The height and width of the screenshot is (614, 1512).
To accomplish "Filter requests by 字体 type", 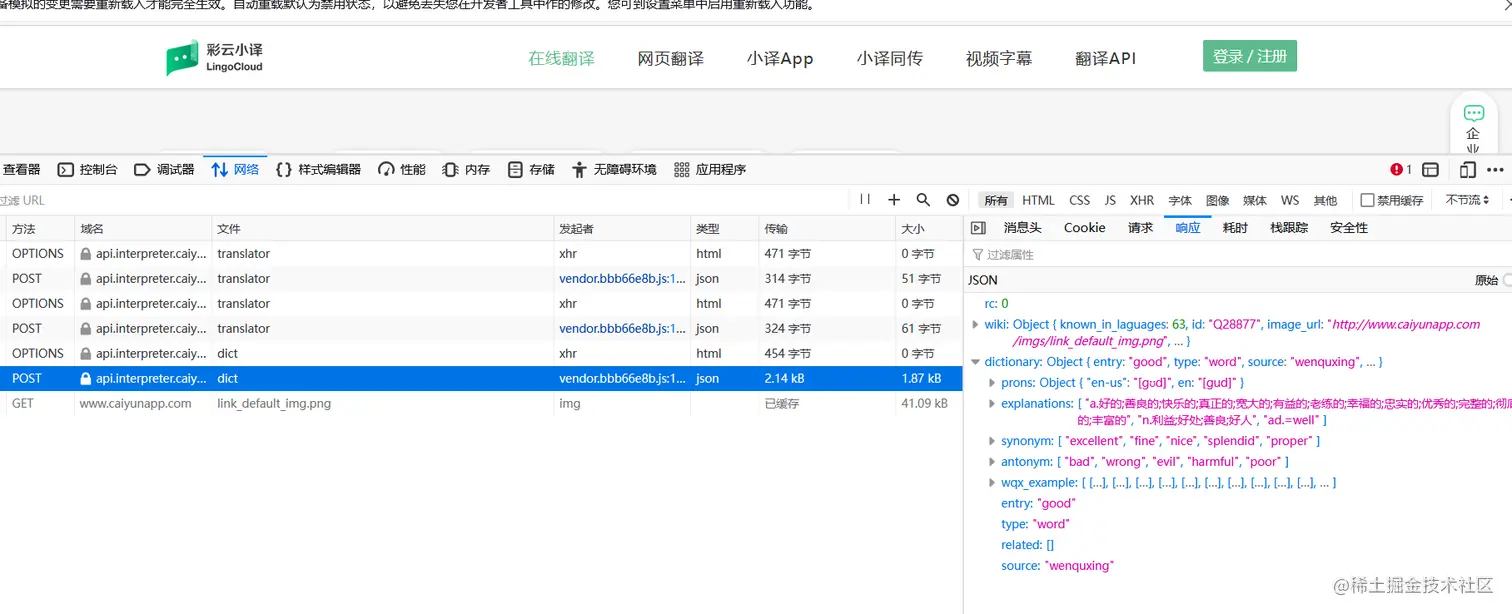I will (1180, 200).
